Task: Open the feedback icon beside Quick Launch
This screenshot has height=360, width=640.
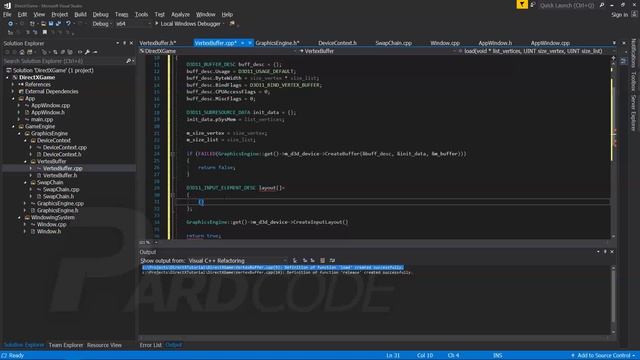Action: coord(533,5)
